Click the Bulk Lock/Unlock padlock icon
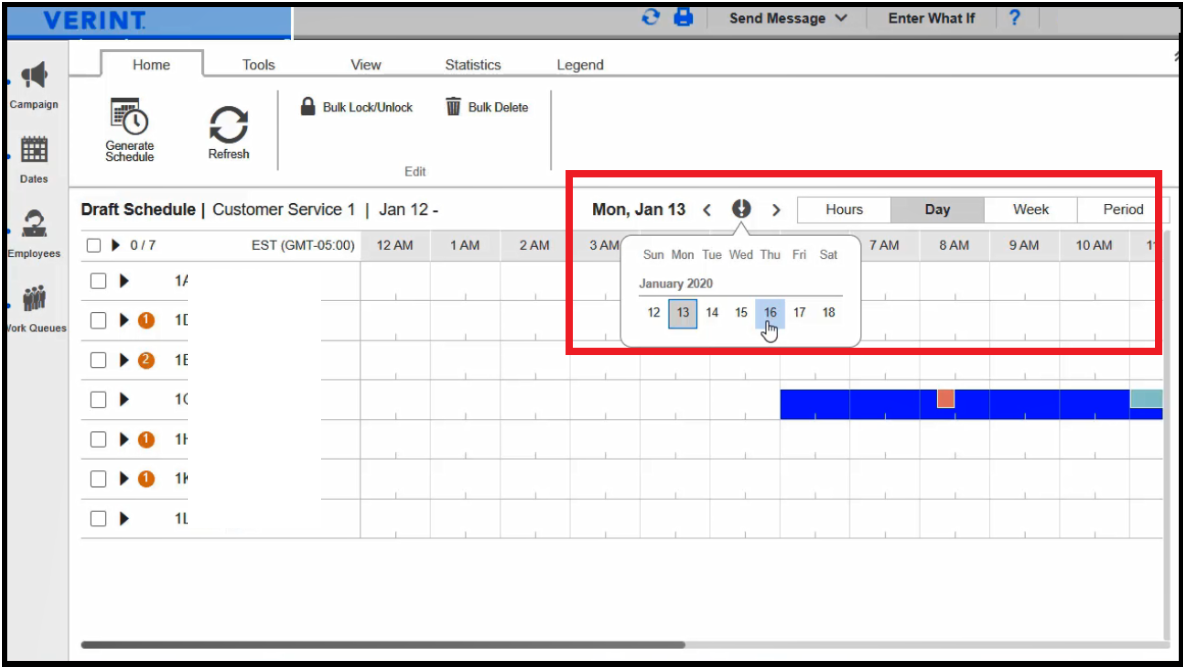The height and width of the screenshot is (669, 1185). (x=308, y=107)
